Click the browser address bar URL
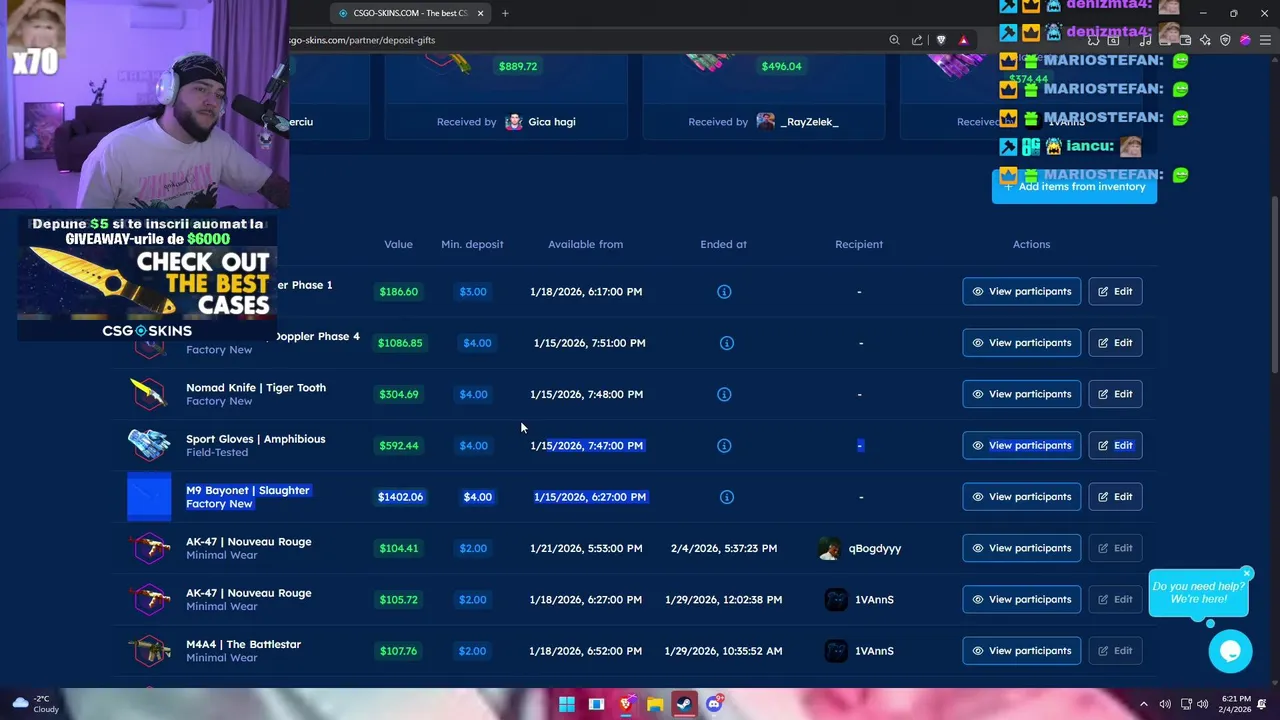The image size is (1280, 720). pyautogui.click(x=362, y=40)
